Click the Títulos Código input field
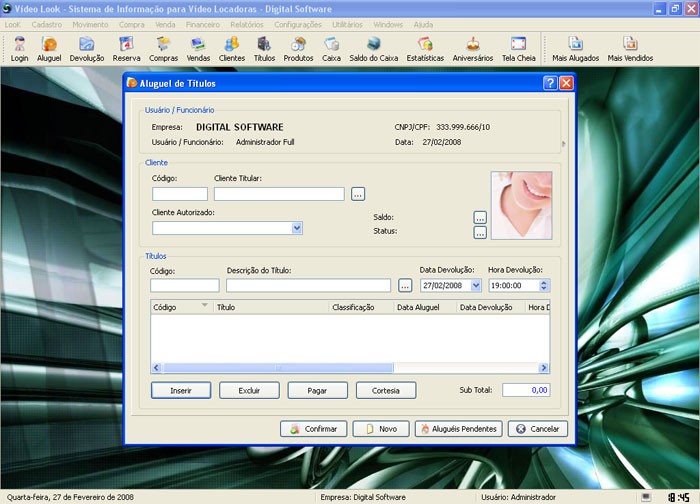The height and width of the screenshot is (504, 700). (x=185, y=286)
